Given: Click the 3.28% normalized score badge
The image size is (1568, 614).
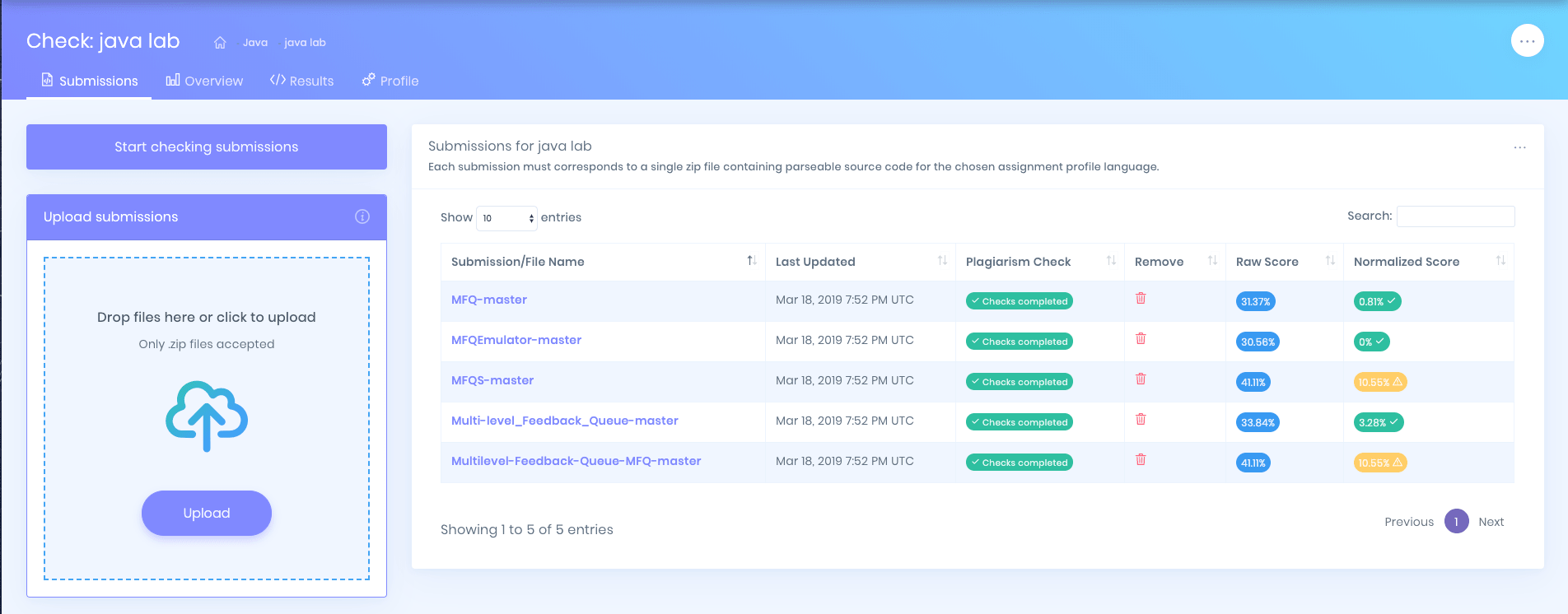Looking at the screenshot, I should tap(1379, 422).
